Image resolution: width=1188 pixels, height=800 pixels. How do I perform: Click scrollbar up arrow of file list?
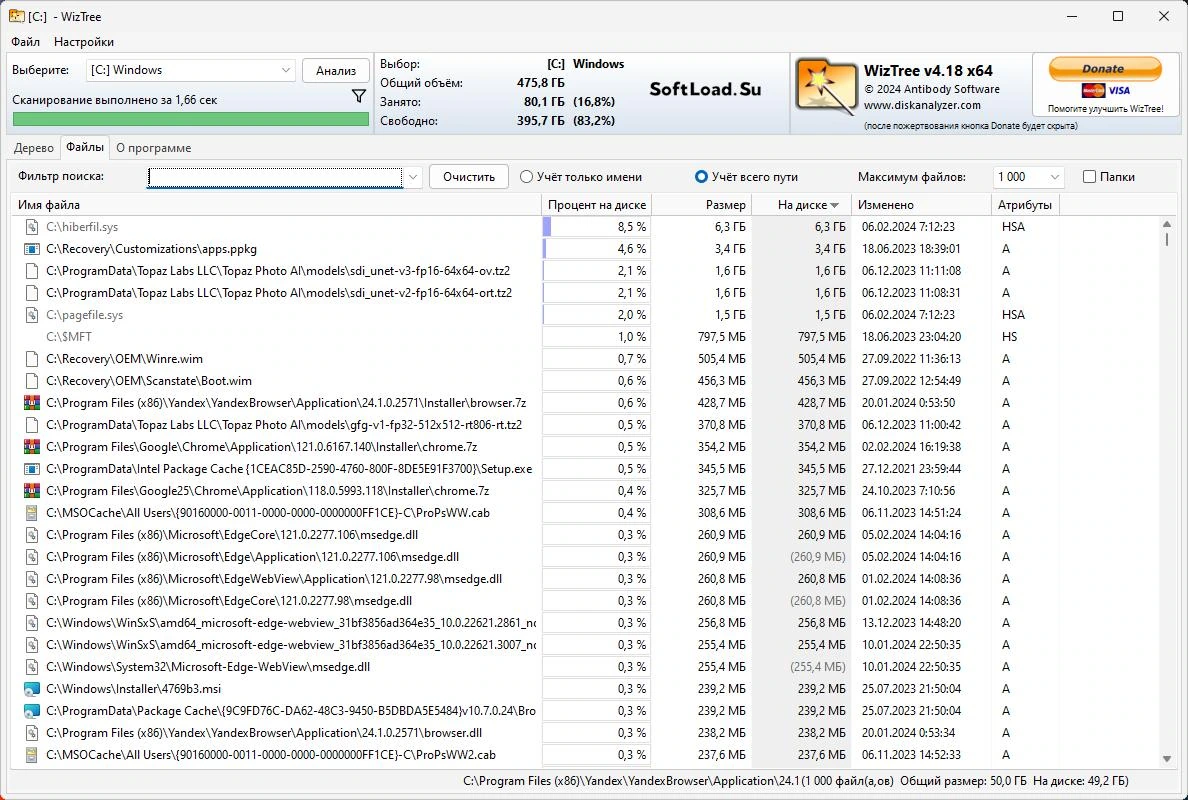click(x=1167, y=224)
